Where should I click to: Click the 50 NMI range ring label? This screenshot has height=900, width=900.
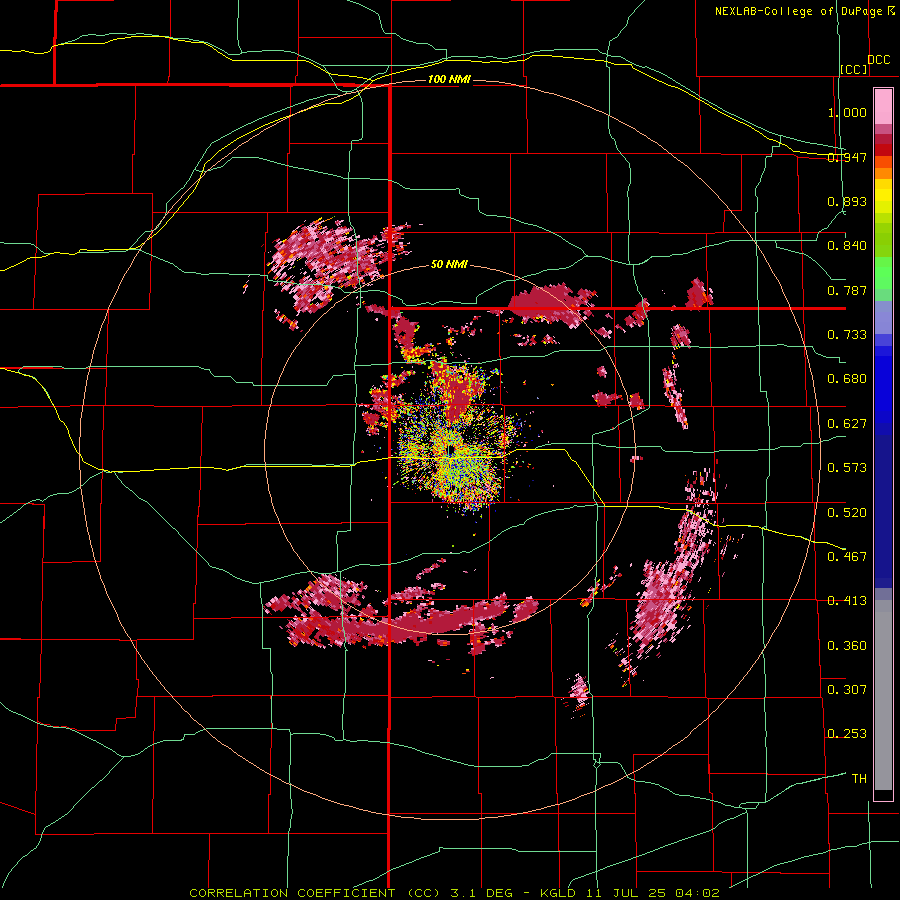(449, 265)
